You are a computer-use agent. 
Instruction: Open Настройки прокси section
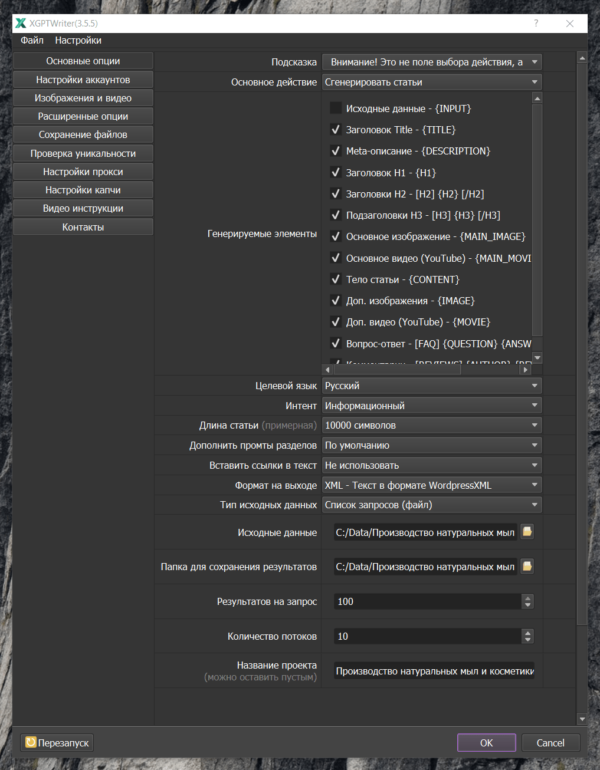tap(83, 171)
